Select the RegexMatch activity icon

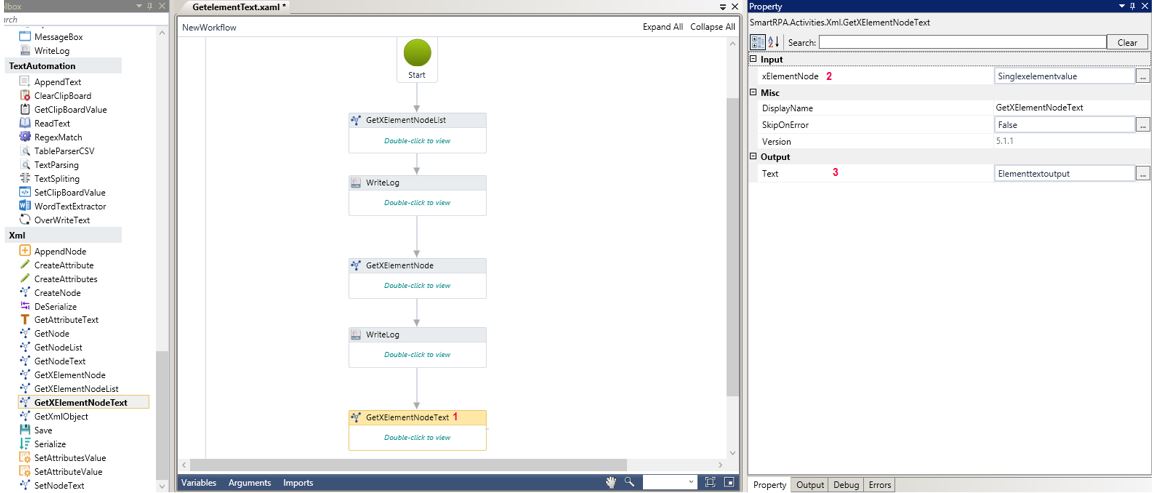(x=25, y=137)
